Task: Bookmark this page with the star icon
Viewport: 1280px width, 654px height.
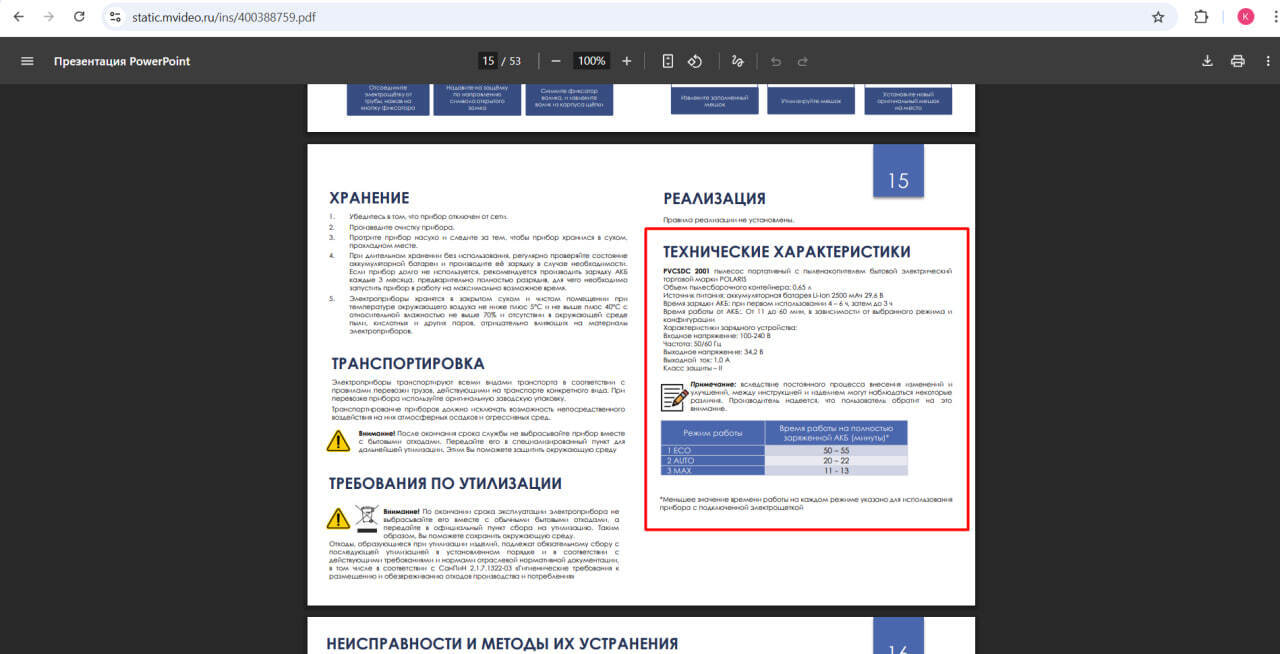Action: pyautogui.click(x=1158, y=17)
